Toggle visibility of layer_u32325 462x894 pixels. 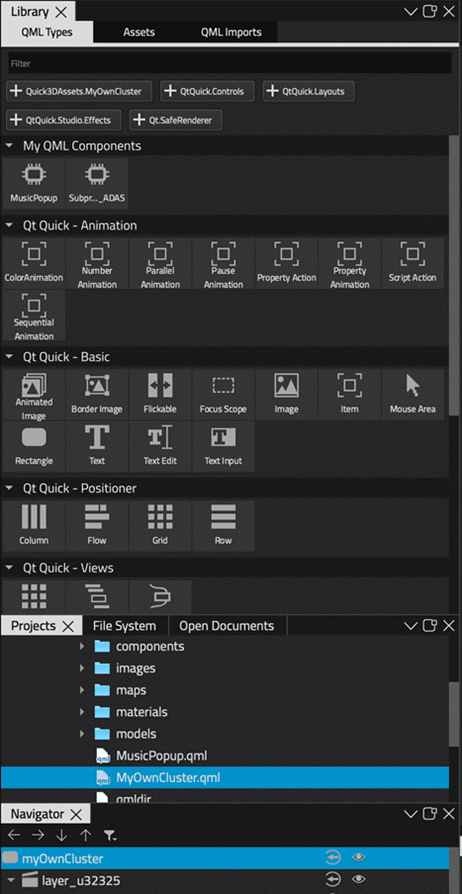(x=358, y=880)
